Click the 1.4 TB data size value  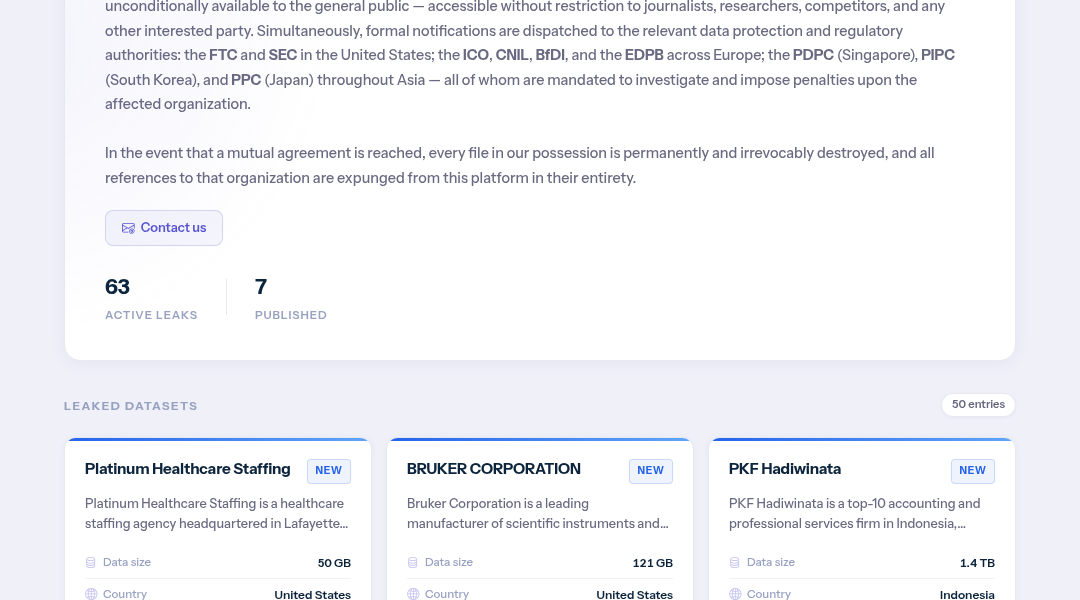(977, 563)
